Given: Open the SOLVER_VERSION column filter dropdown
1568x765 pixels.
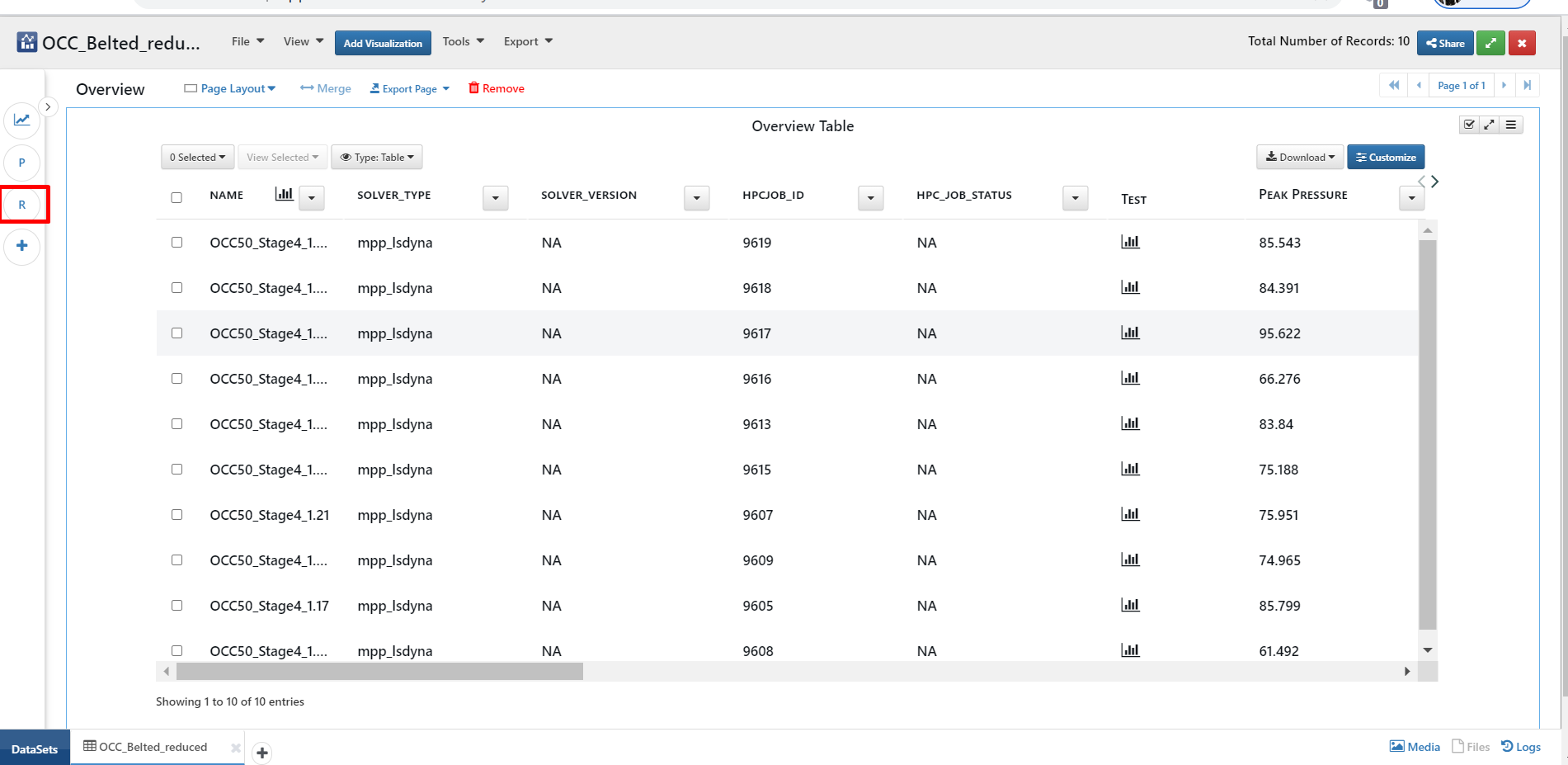Looking at the screenshot, I should pyautogui.click(x=697, y=198).
